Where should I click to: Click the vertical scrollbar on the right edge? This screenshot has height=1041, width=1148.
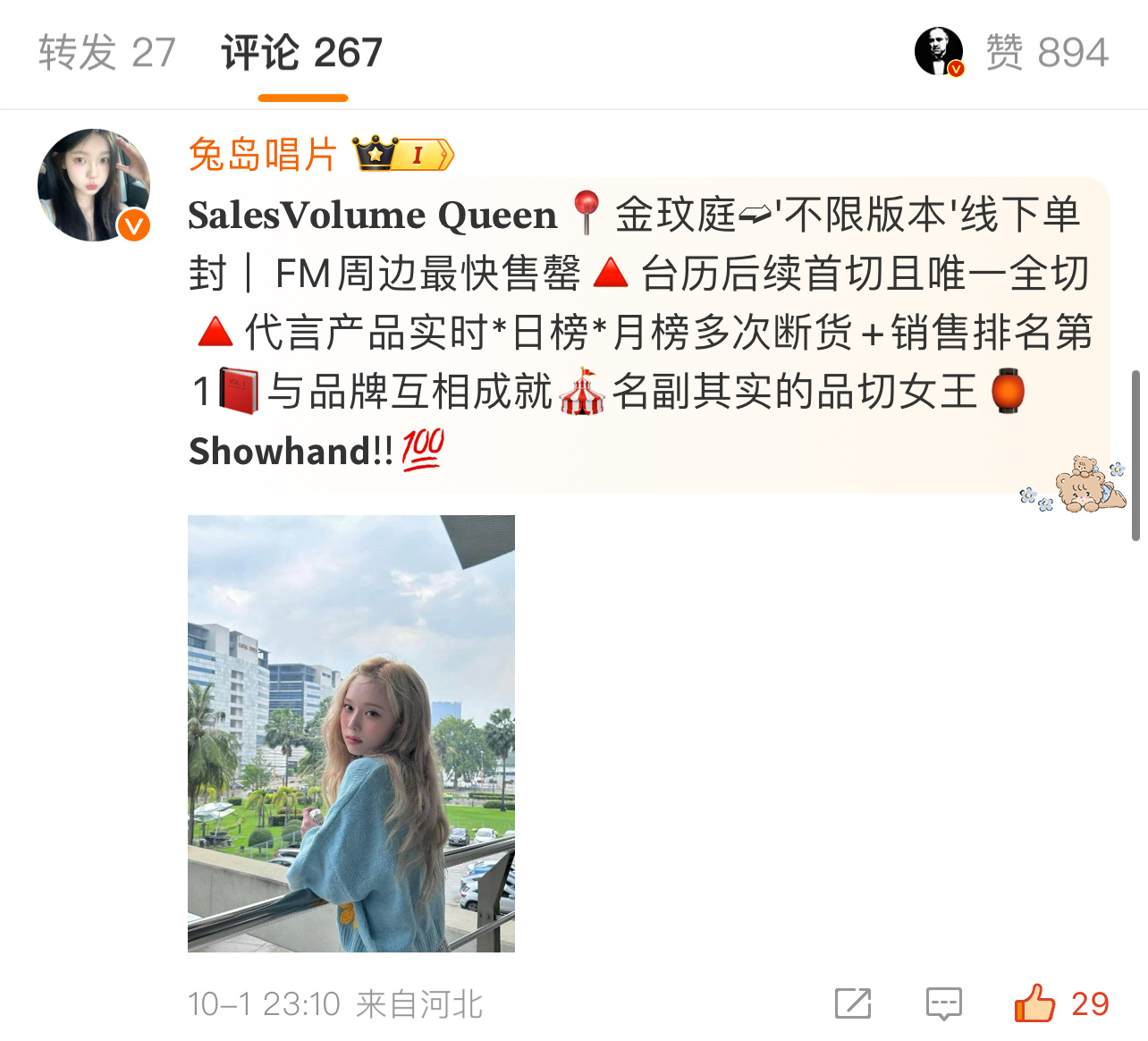coord(1135,455)
